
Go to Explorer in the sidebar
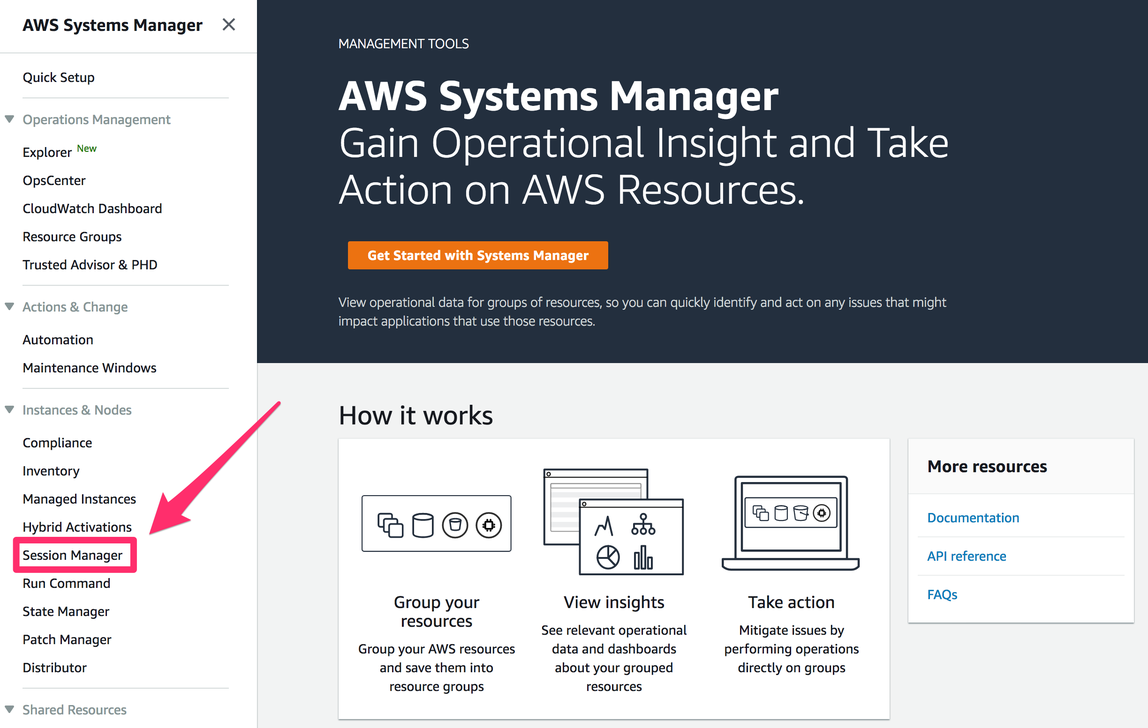pyautogui.click(x=47, y=152)
